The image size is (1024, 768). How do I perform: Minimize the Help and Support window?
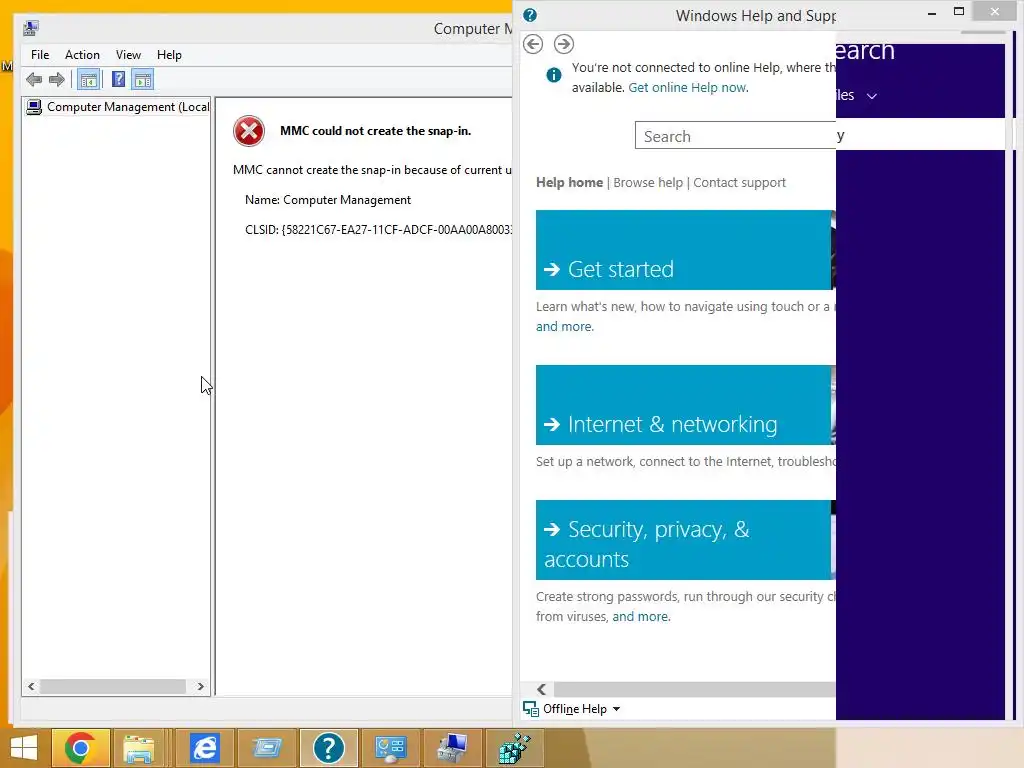coord(932,12)
